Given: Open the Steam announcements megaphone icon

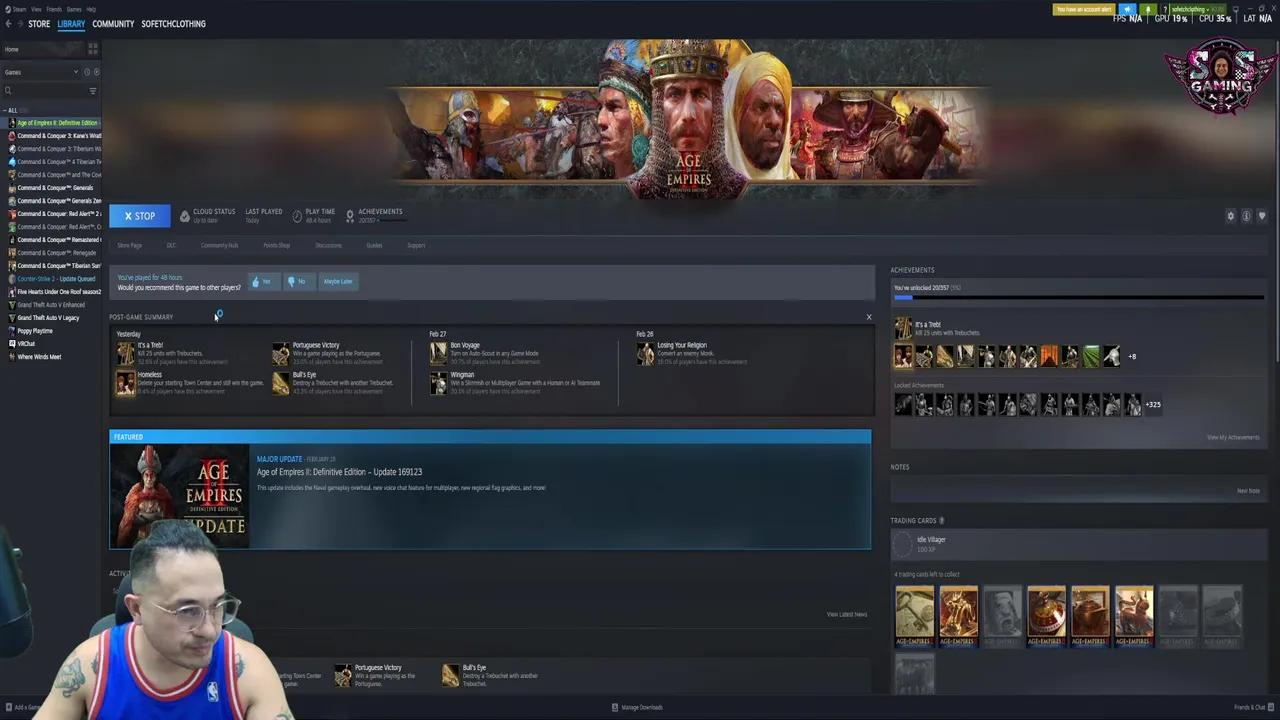Looking at the screenshot, I should pos(1128,9).
